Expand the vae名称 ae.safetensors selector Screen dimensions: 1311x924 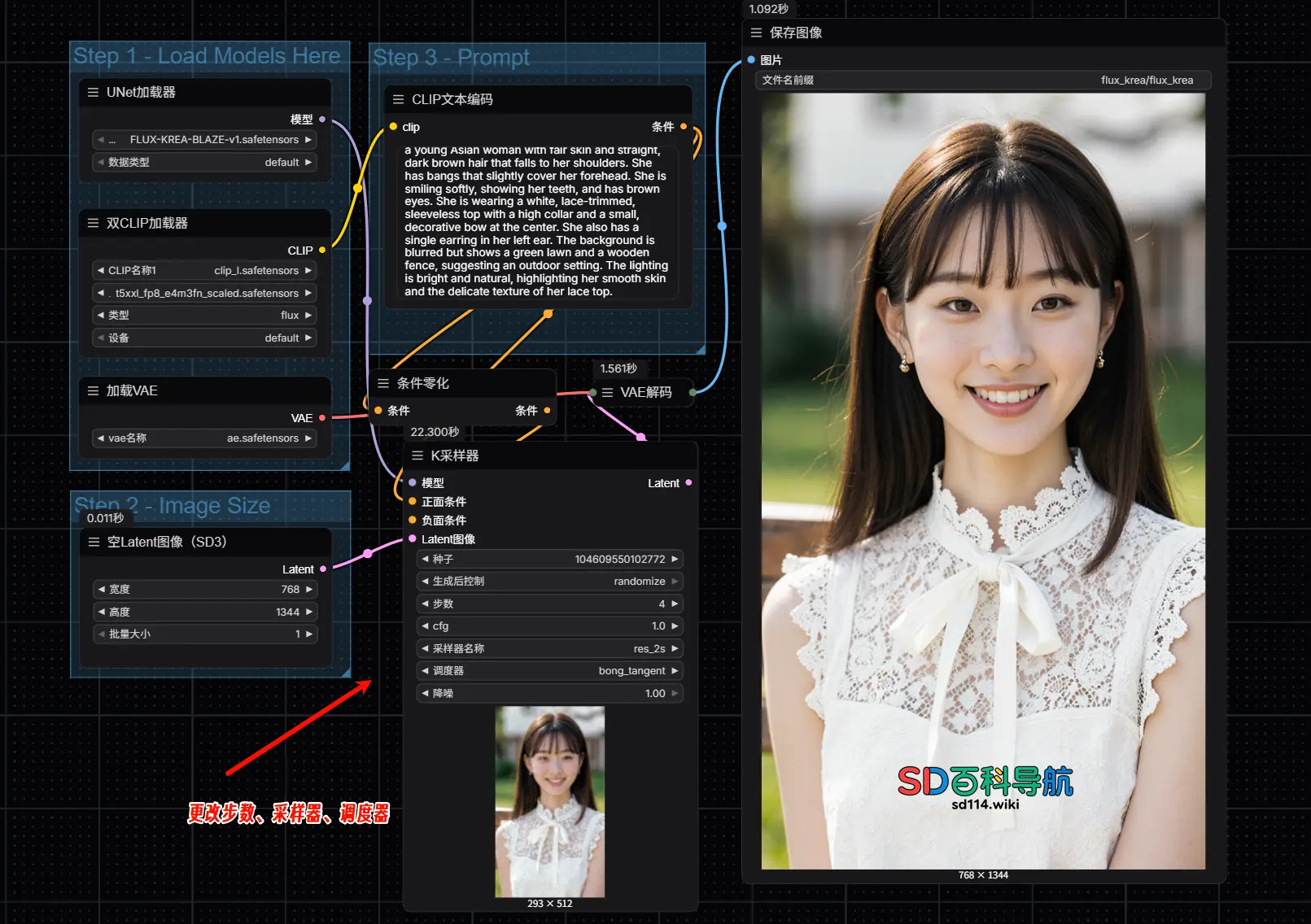tap(203, 438)
